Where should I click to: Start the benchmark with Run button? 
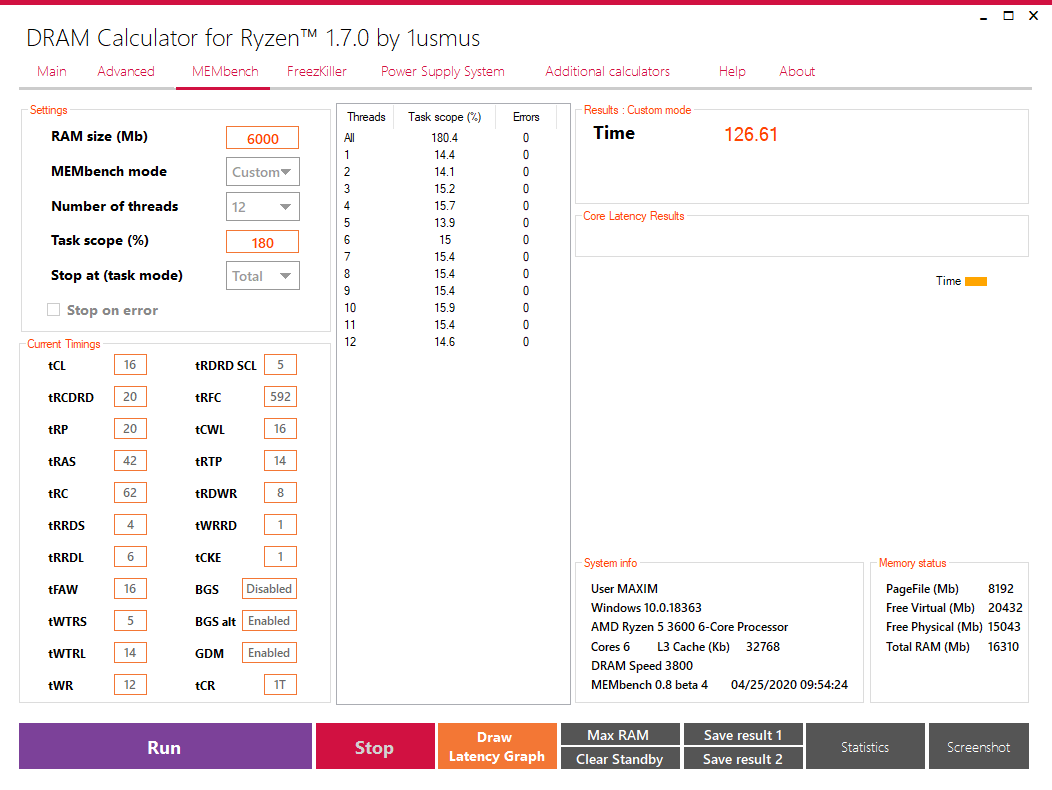(x=165, y=746)
